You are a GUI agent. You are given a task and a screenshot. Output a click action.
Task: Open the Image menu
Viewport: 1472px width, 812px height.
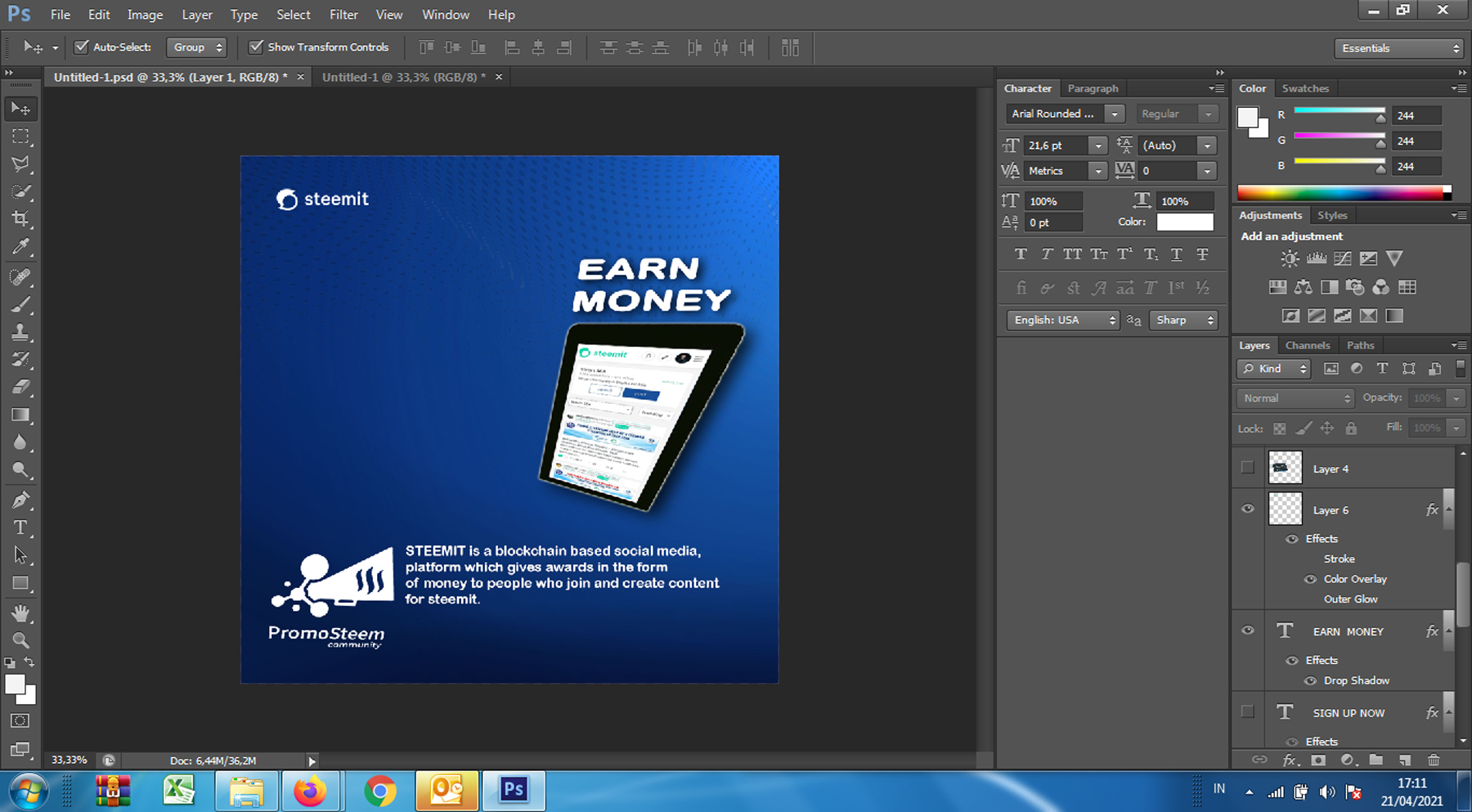(x=145, y=15)
